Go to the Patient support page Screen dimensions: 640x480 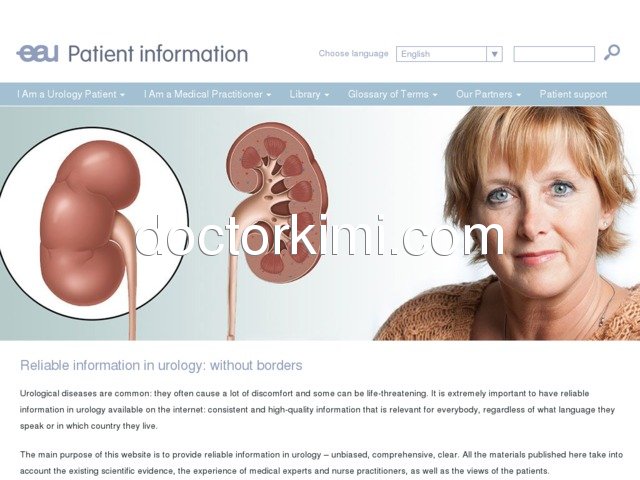pos(573,94)
